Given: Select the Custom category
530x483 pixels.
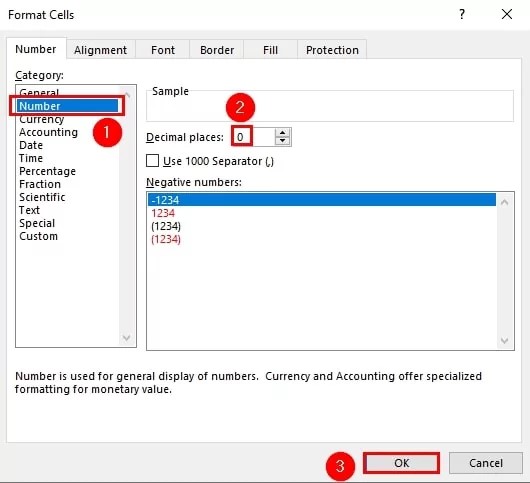Looking at the screenshot, I should point(38,236).
